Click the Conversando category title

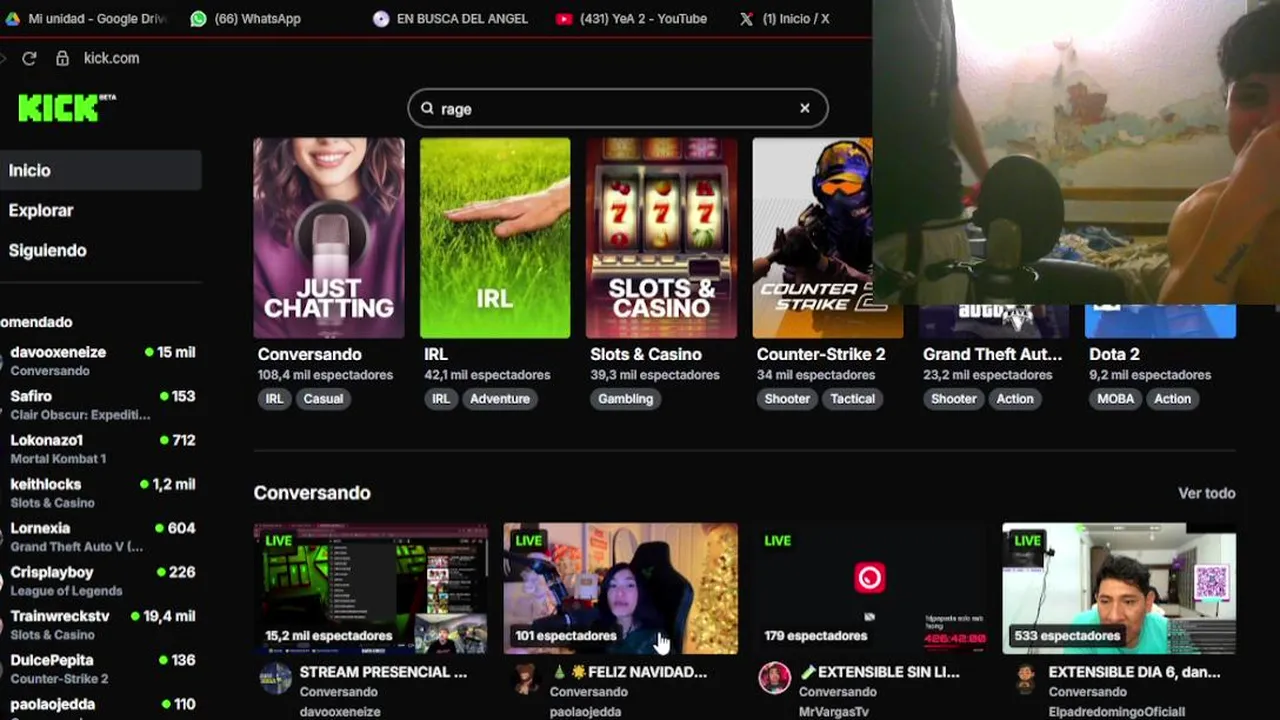pyautogui.click(x=309, y=354)
